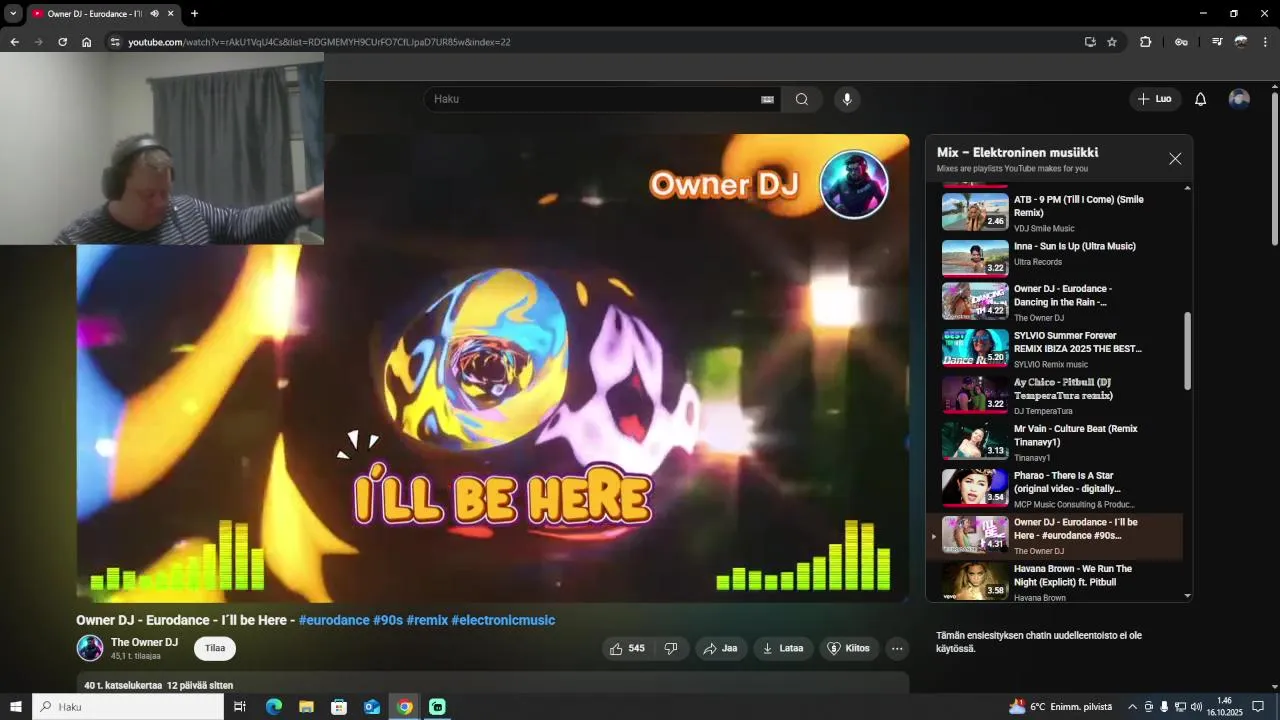Open Task View in the taskbar

(240, 707)
